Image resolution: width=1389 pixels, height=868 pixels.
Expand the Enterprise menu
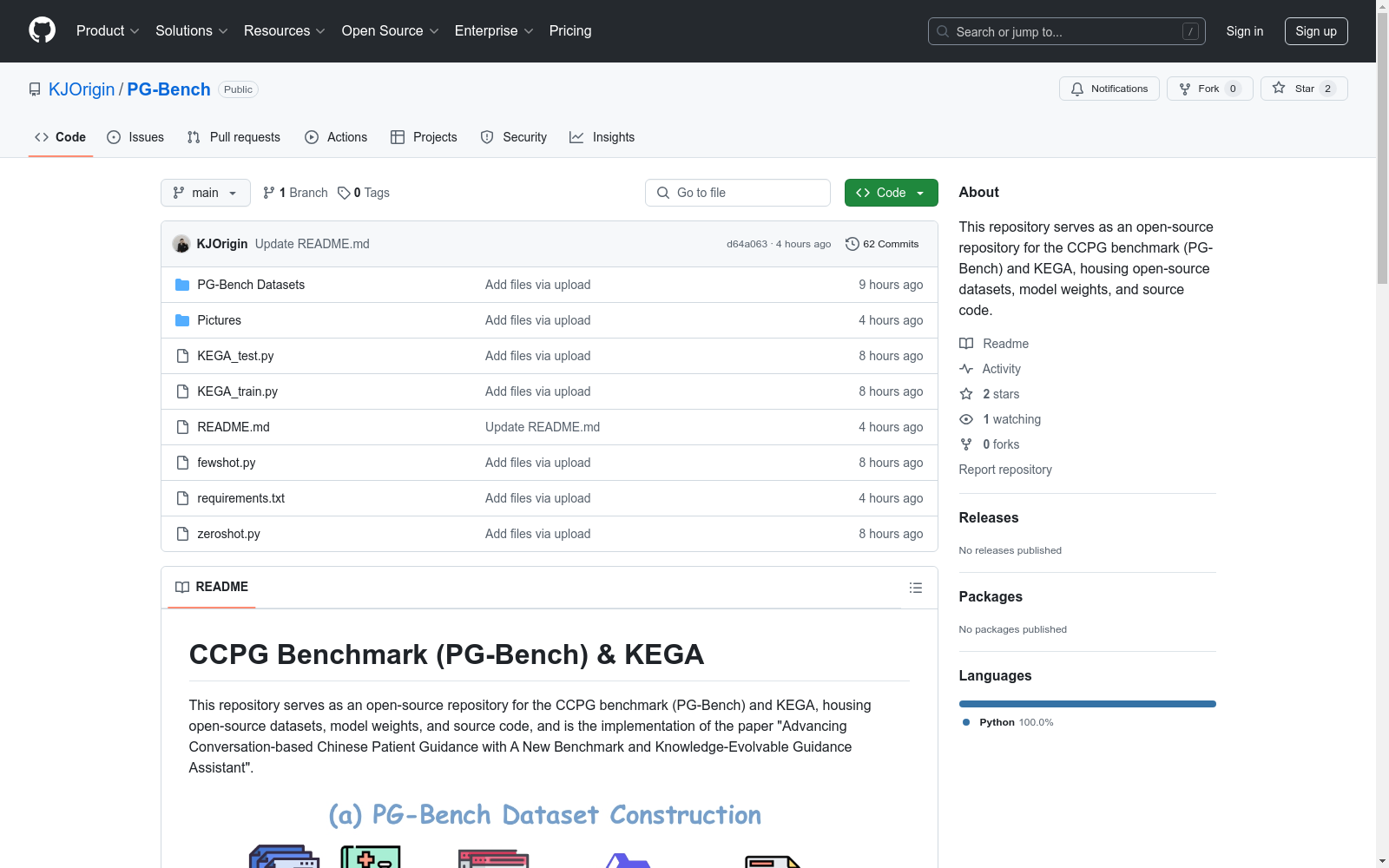click(x=494, y=30)
